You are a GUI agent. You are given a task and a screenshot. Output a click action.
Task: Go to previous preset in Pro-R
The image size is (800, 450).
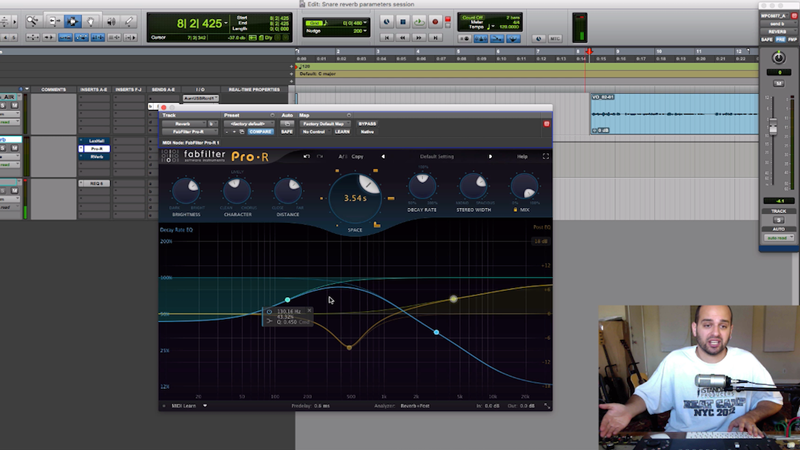383,157
